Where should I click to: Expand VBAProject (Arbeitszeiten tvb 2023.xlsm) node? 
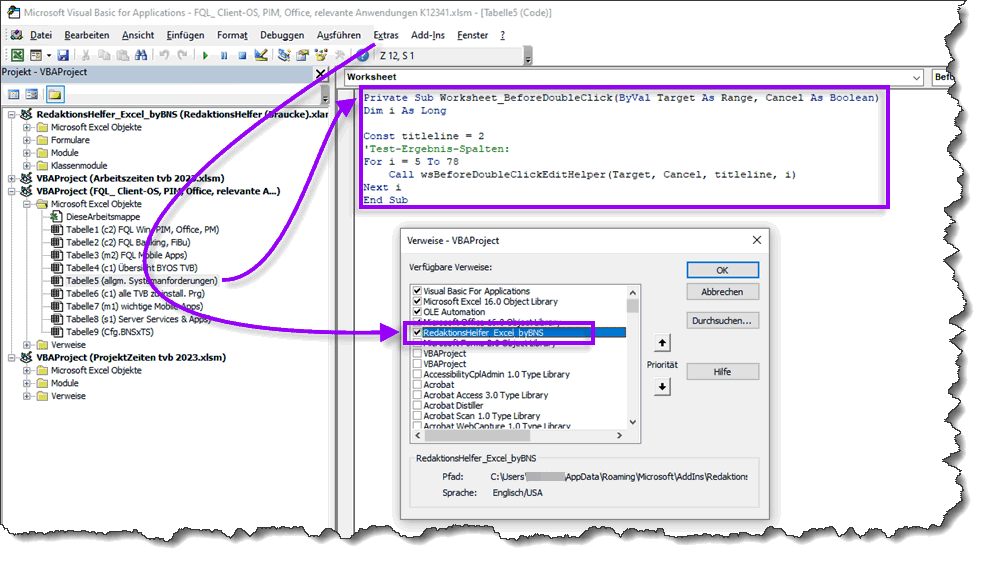pos(11,178)
